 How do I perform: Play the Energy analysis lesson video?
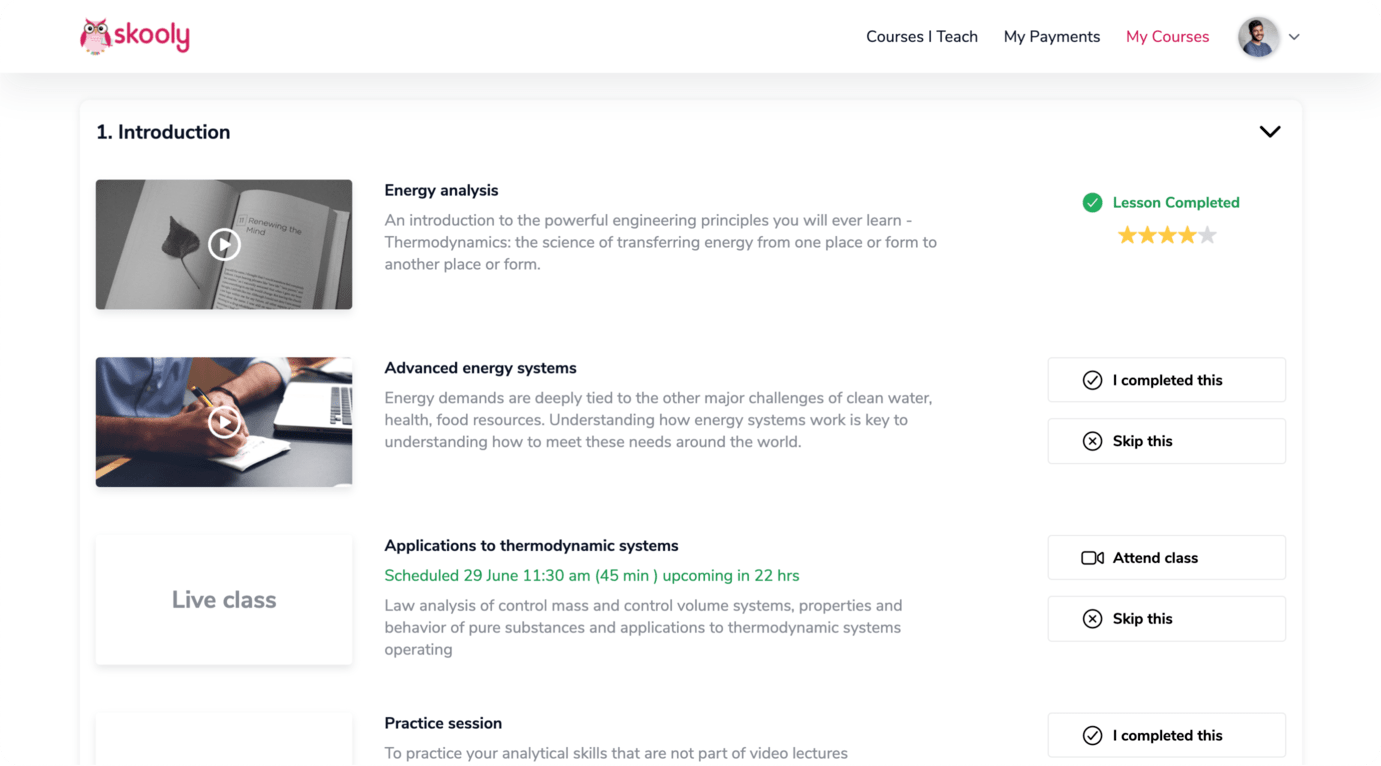coord(224,244)
